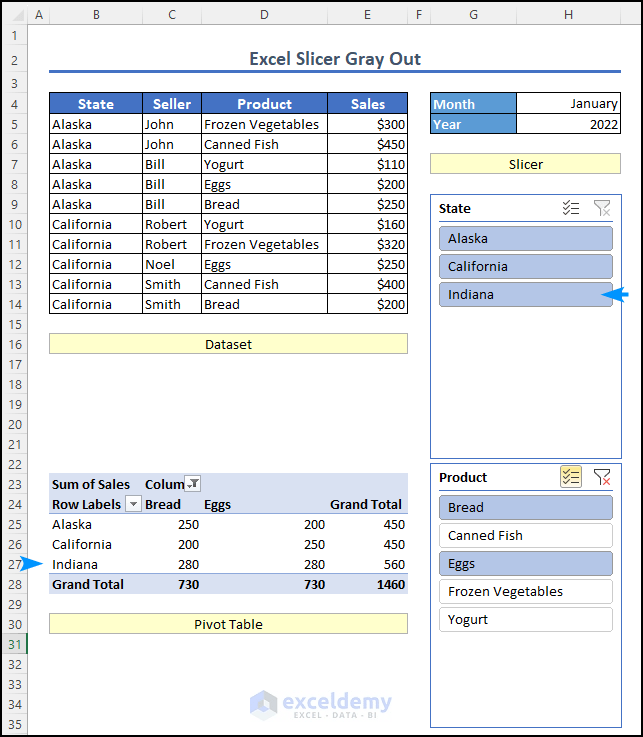Click the Product slicer title

pyautogui.click(x=463, y=477)
